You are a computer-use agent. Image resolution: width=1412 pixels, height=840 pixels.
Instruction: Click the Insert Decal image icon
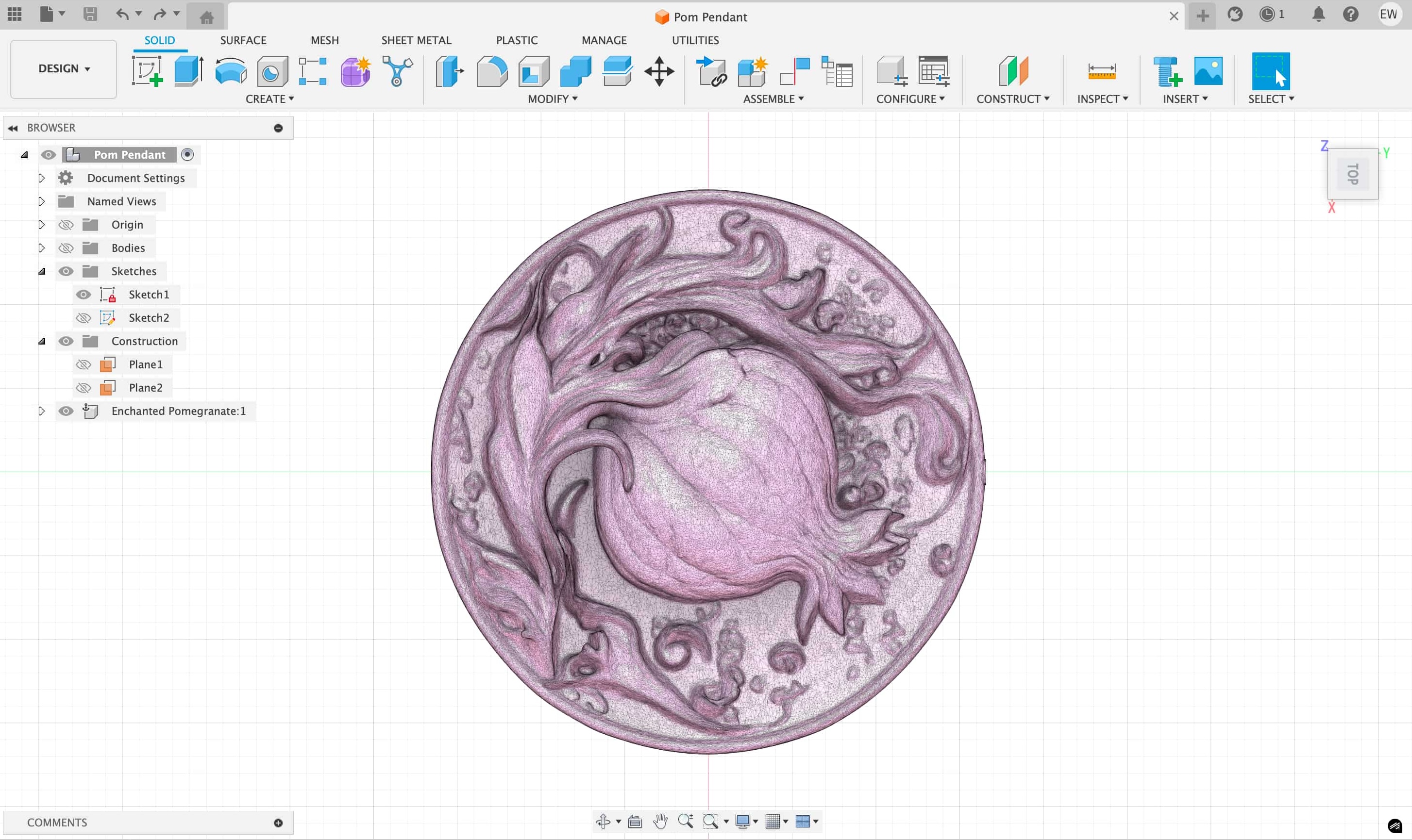click(1208, 71)
